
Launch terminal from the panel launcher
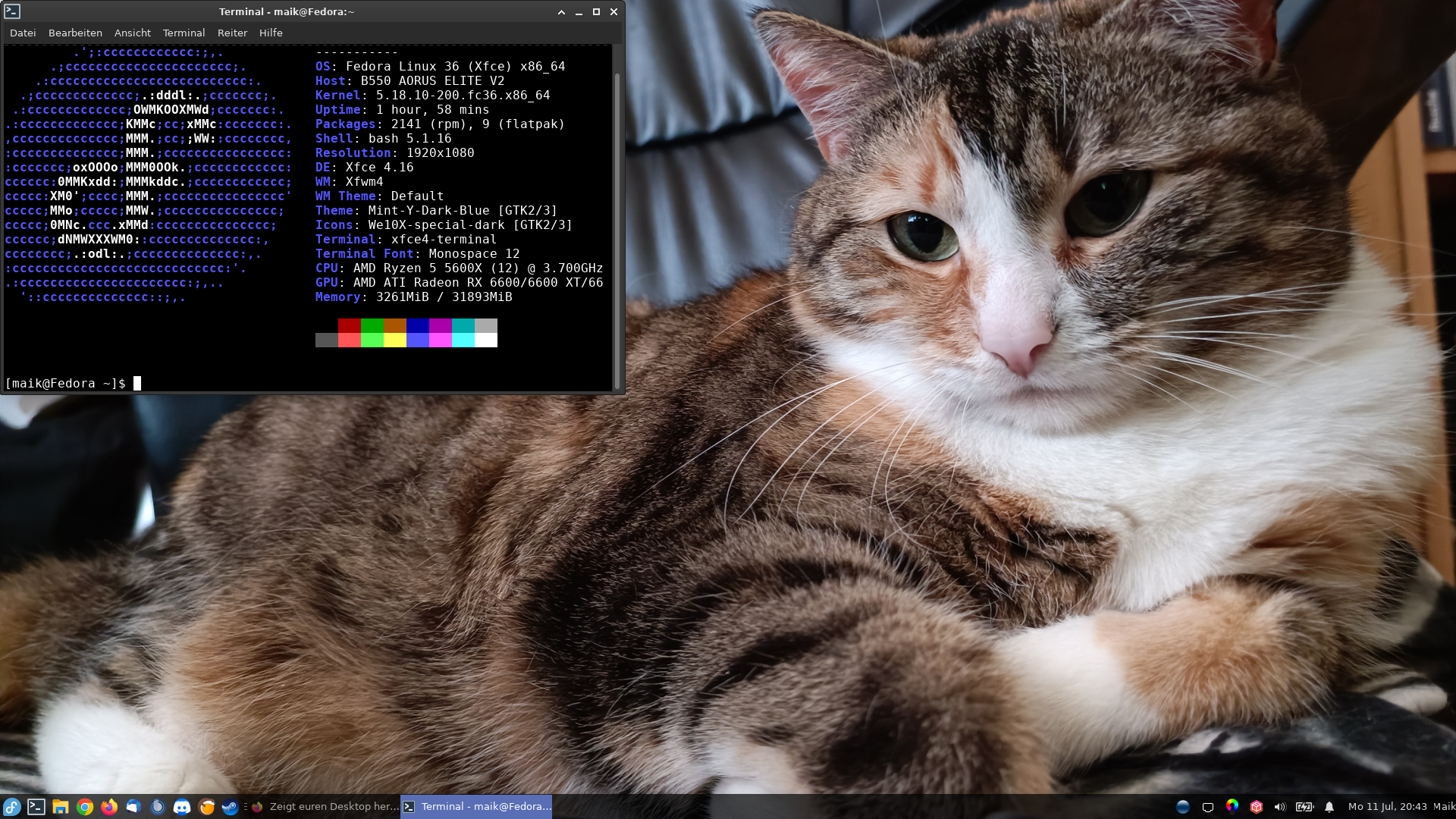click(36, 807)
